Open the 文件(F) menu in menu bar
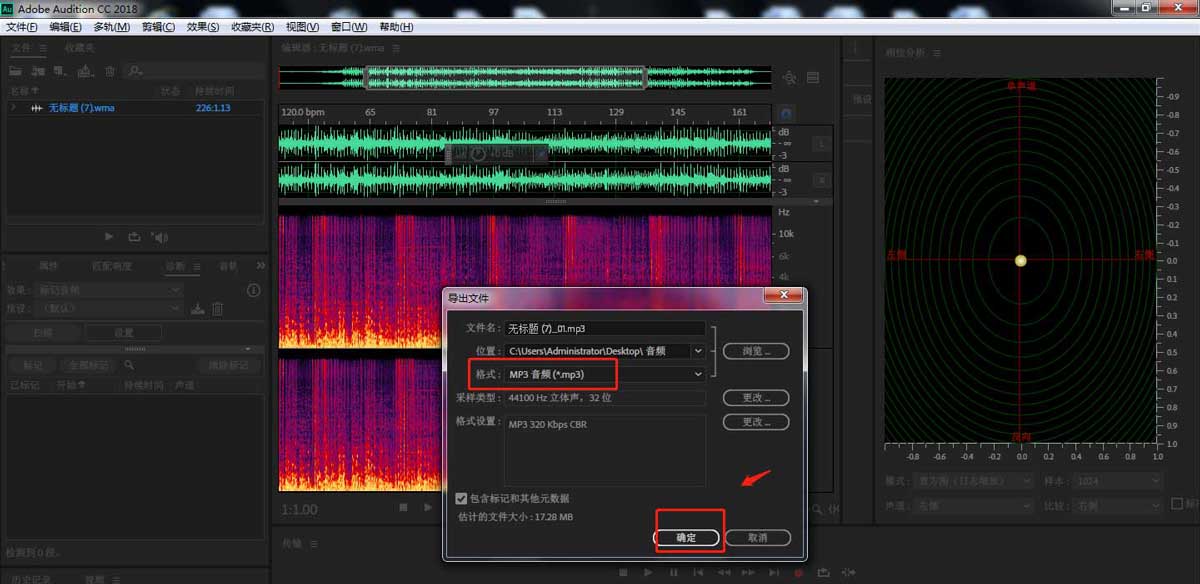The width and height of the screenshot is (1200, 584). [22, 27]
